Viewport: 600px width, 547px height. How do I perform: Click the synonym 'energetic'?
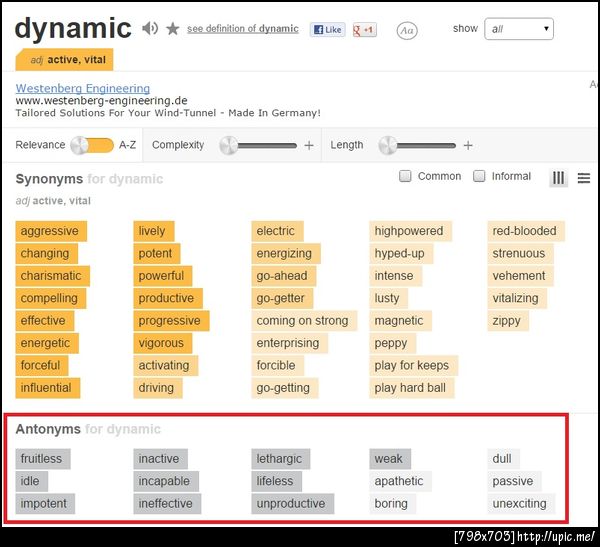(x=47, y=343)
